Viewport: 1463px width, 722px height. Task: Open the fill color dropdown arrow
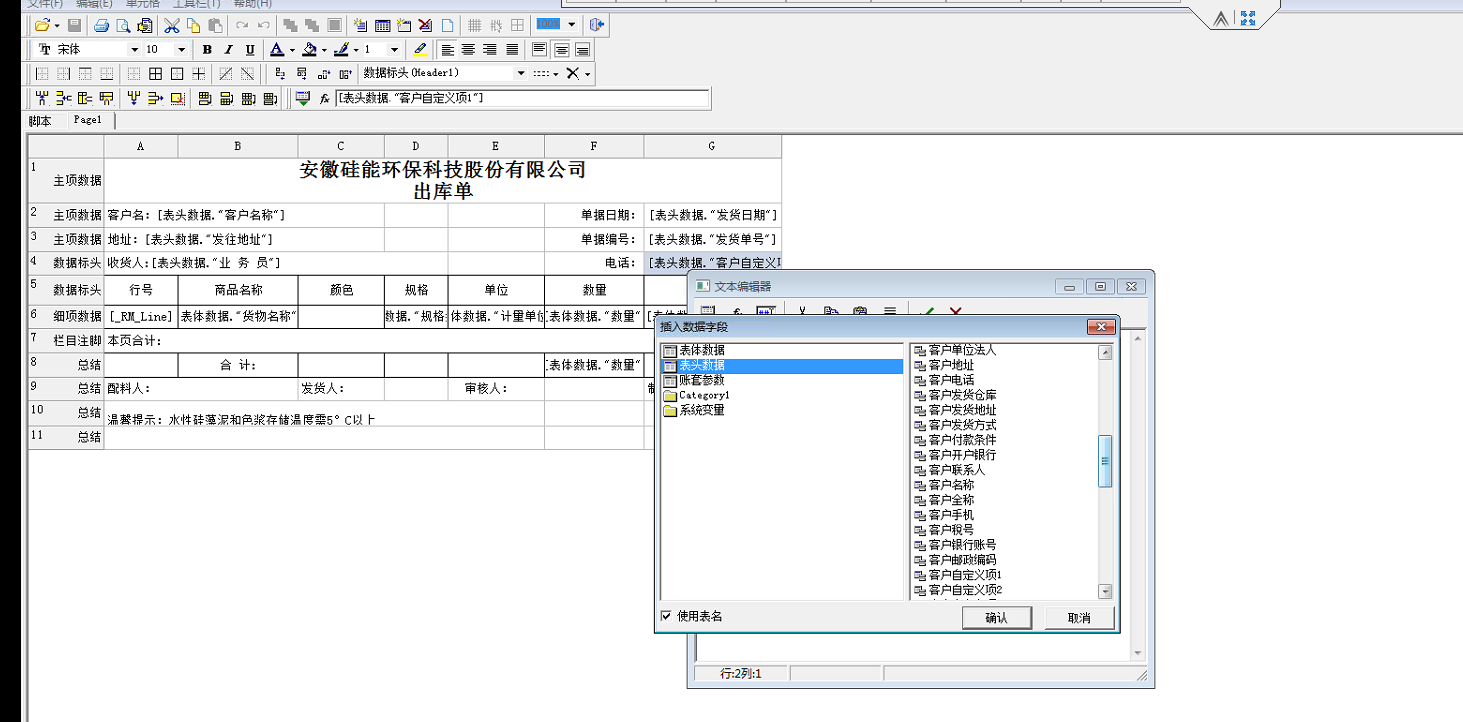[x=324, y=50]
